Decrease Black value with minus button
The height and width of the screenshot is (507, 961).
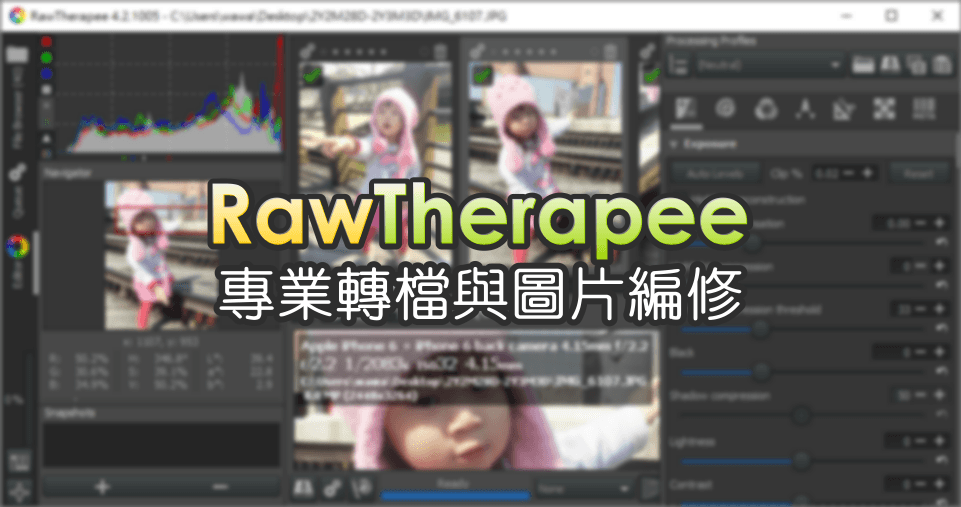[922, 352]
